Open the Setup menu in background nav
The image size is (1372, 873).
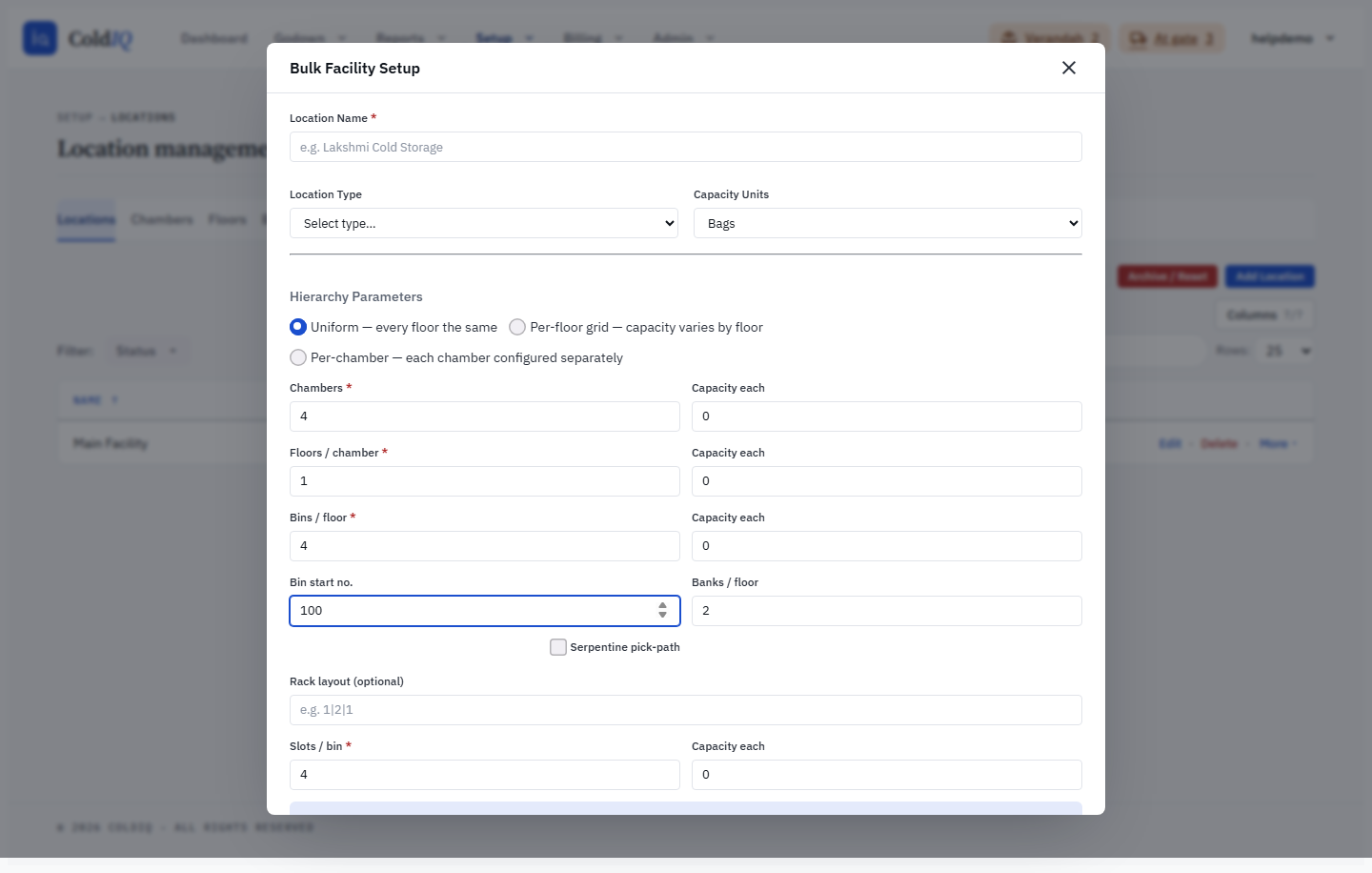tap(504, 38)
